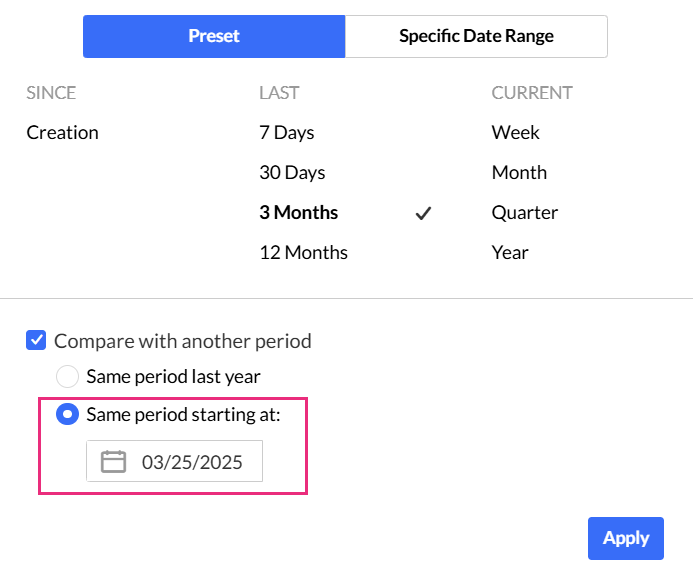Viewport: 693px width, 587px height.
Task: Select Same period last year radio
Action: 67,377
